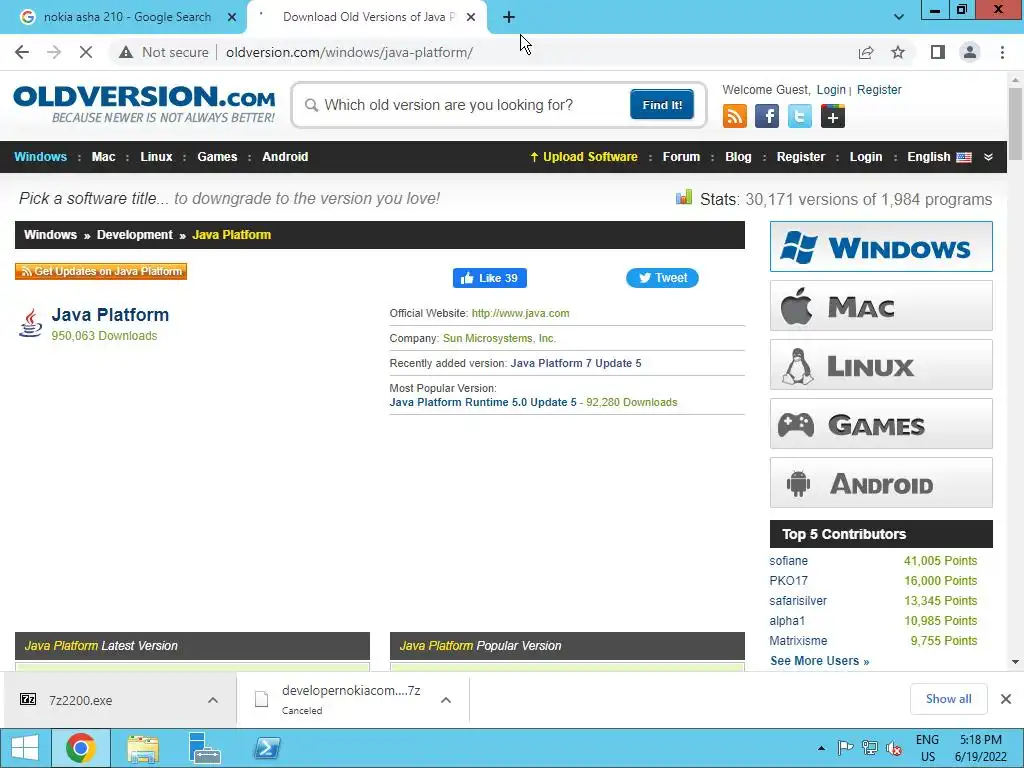
Task: Open the Mac nav menu item
Action: point(103,157)
